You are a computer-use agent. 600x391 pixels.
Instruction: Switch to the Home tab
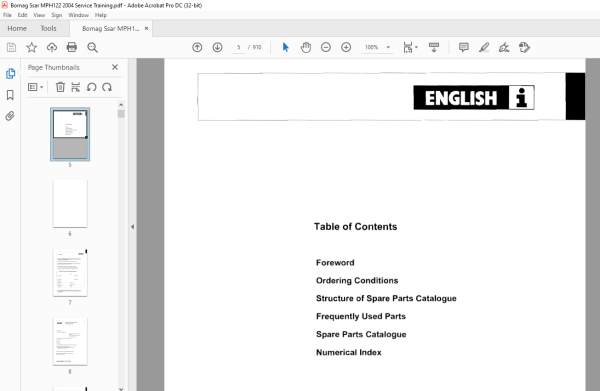(x=17, y=28)
